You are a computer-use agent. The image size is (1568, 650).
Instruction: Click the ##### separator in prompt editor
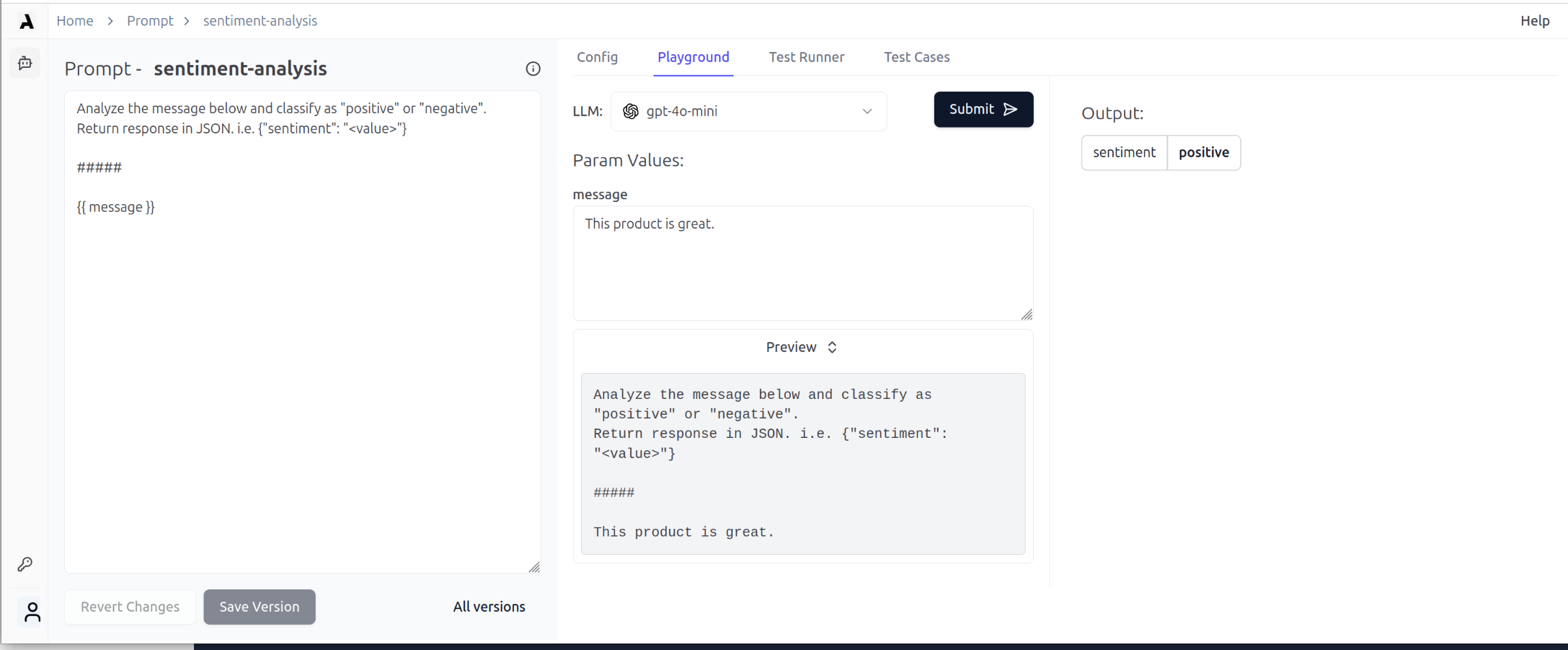(99, 167)
